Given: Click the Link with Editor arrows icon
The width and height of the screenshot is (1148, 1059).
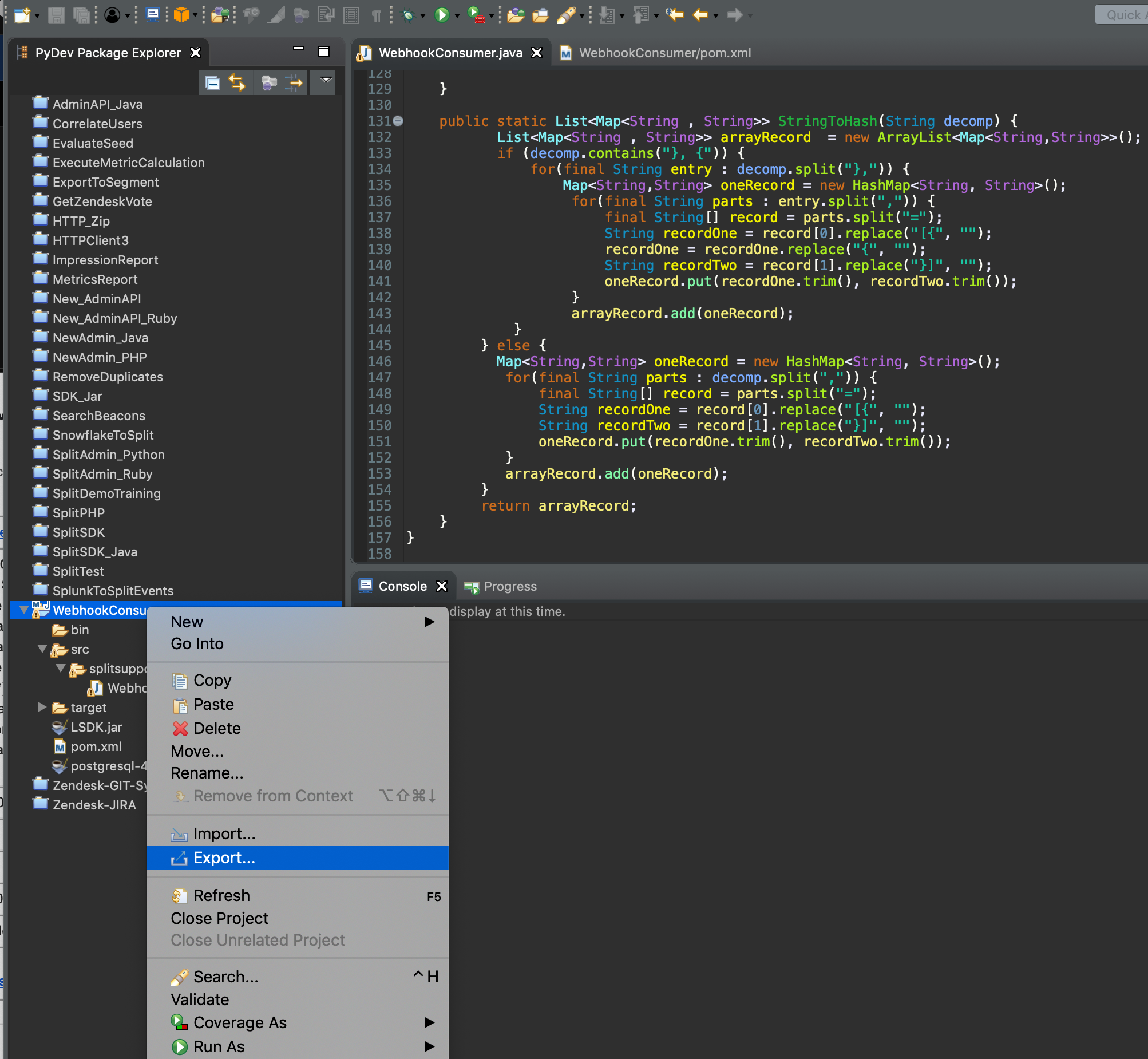Looking at the screenshot, I should coord(236,83).
